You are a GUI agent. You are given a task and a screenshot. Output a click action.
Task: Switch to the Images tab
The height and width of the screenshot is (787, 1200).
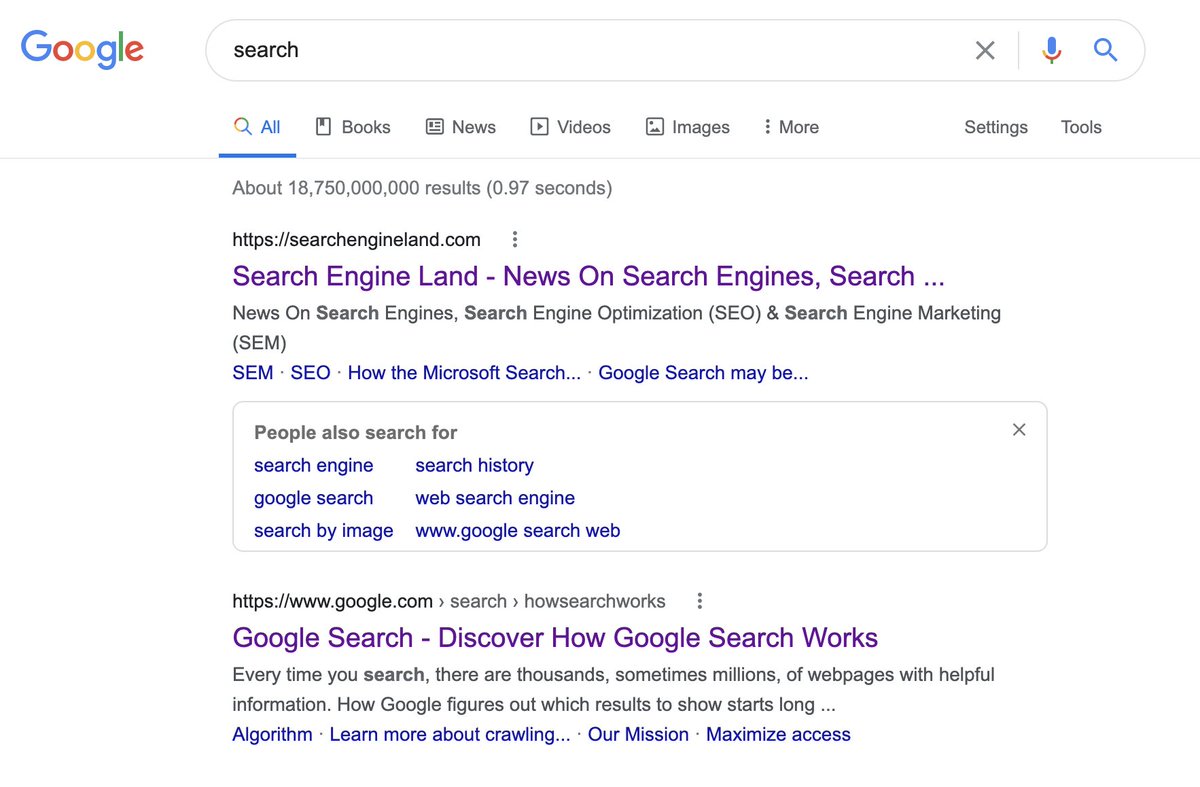(x=688, y=127)
